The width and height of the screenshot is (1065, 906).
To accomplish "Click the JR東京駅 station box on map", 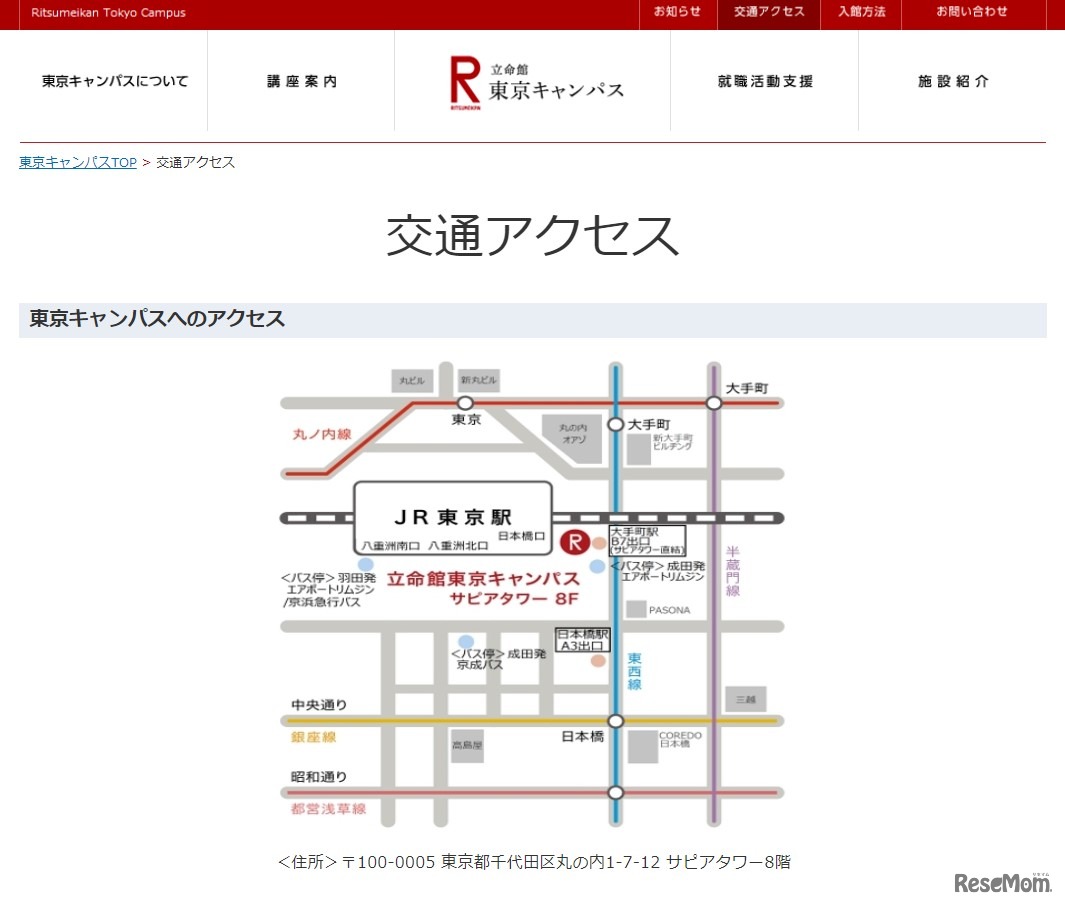I will click(452, 518).
